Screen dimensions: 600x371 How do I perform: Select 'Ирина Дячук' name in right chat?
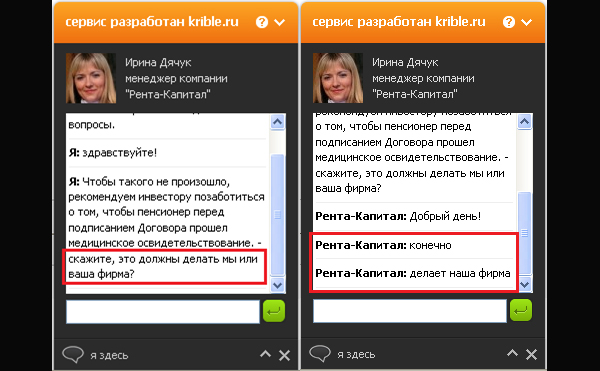click(405, 62)
